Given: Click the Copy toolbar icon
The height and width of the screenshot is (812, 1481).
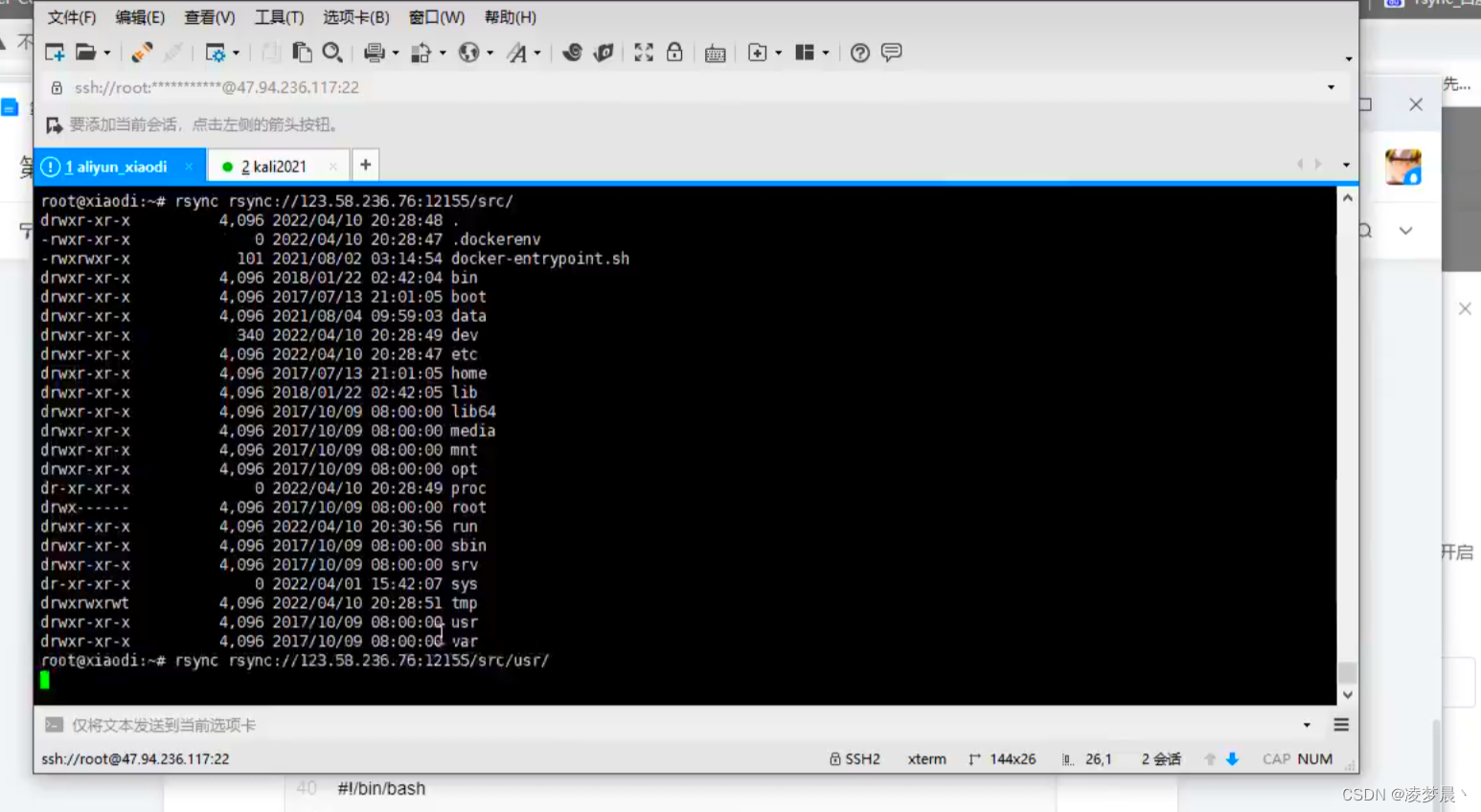Looking at the screenshot, I should (301, 53).
